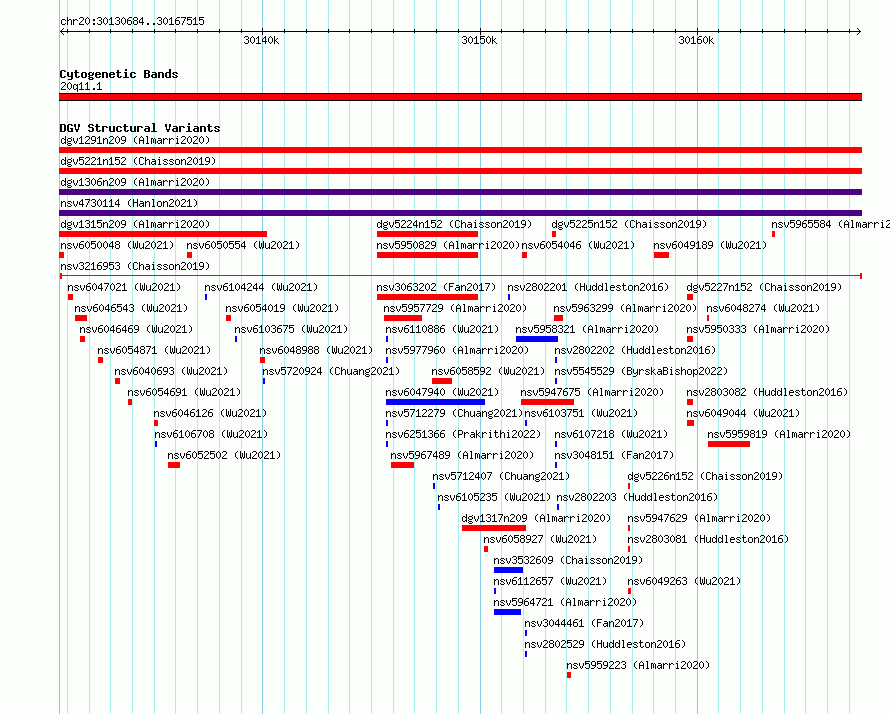The image size is (890, 714).
Task: Click the purple bar under nsv4730114
Action: (460, 213)
